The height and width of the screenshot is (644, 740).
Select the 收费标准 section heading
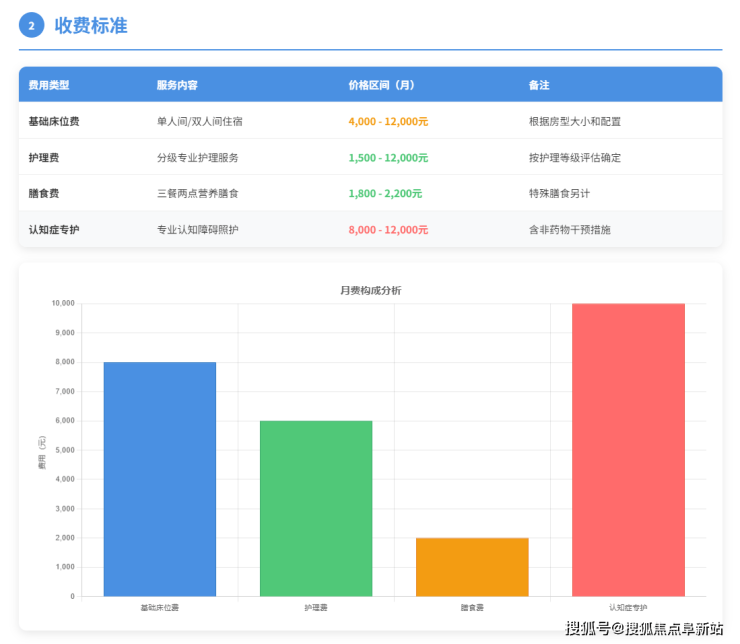click(91, 26)
